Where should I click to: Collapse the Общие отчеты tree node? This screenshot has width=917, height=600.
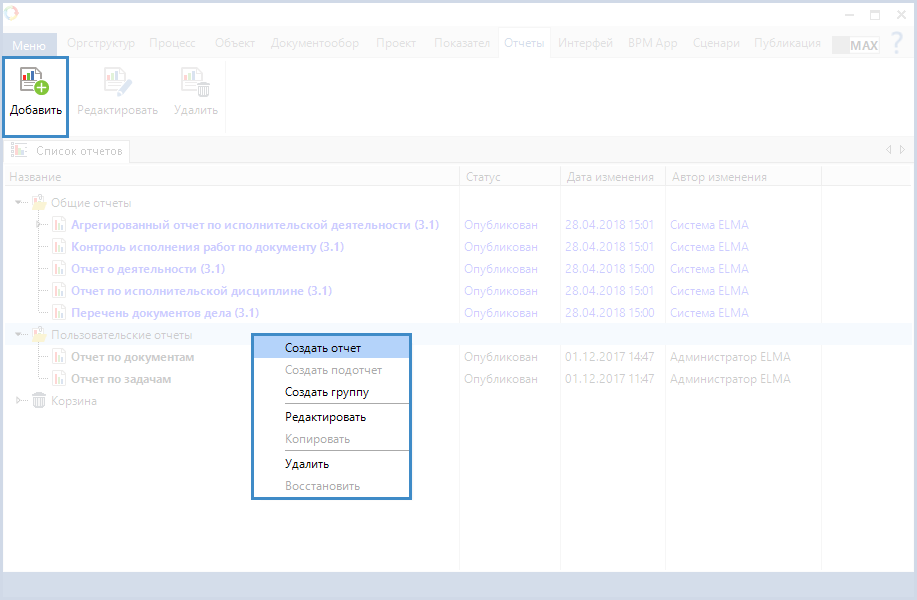pyautogui.click(x=19, y=203)
